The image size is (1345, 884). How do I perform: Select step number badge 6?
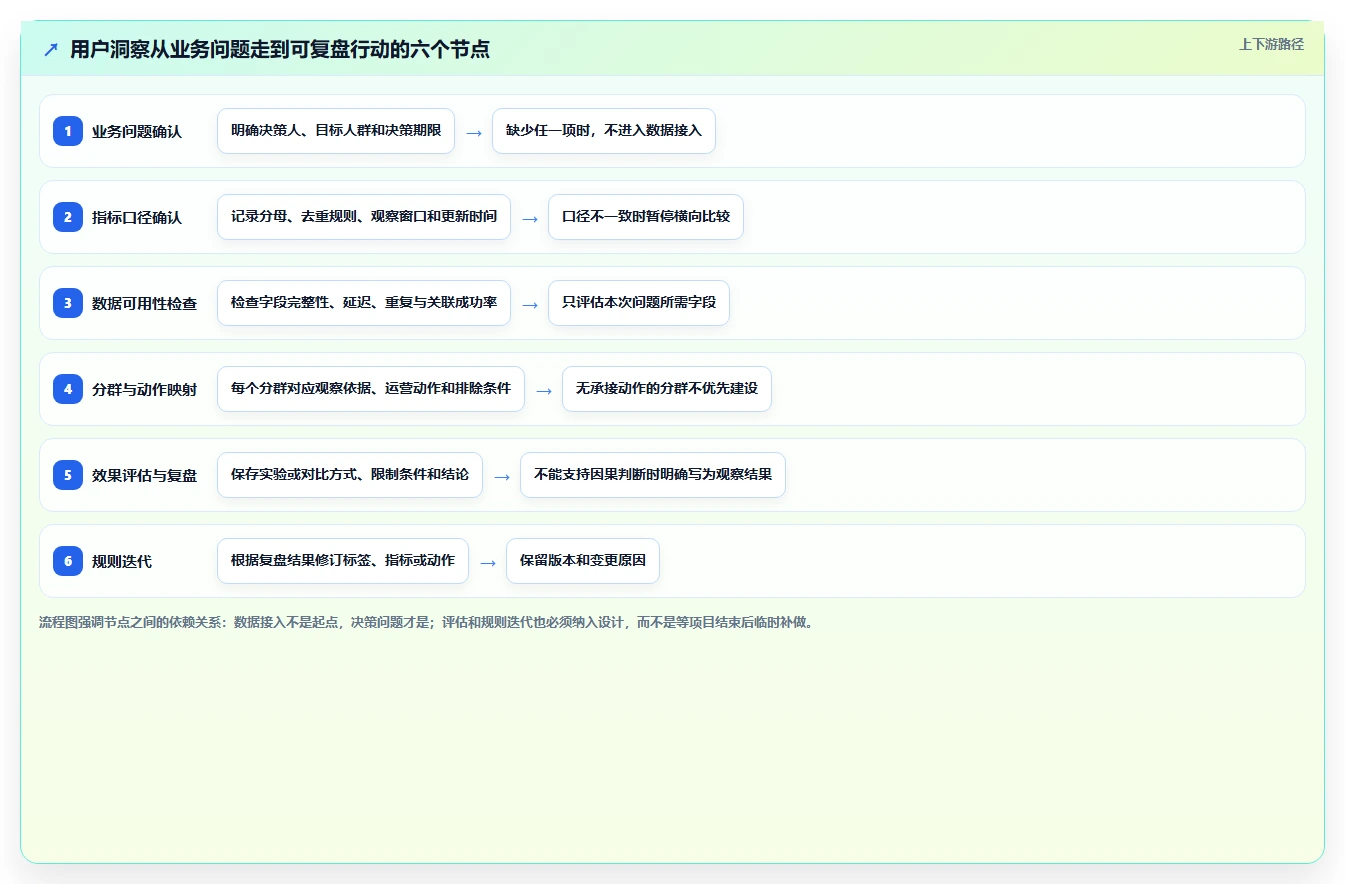pyautogui.click(x=68, y=561)
